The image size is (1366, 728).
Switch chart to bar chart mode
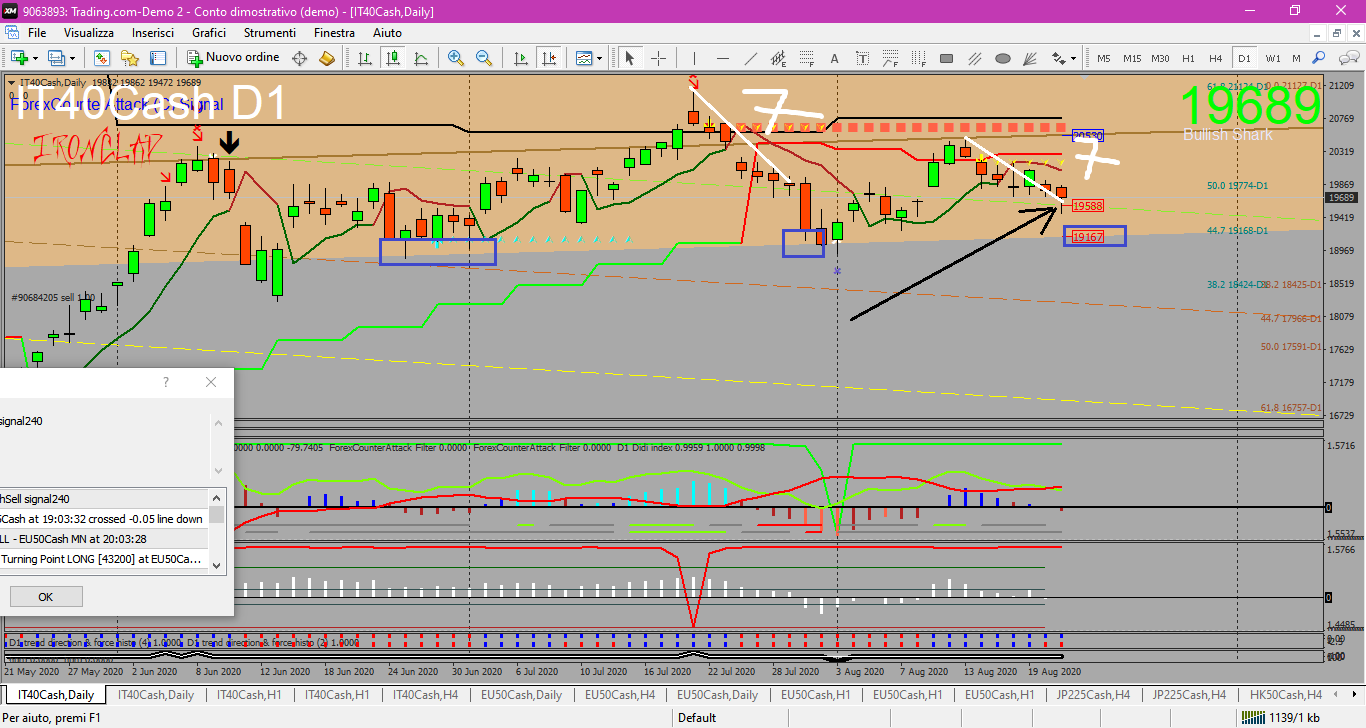(365, 58)
